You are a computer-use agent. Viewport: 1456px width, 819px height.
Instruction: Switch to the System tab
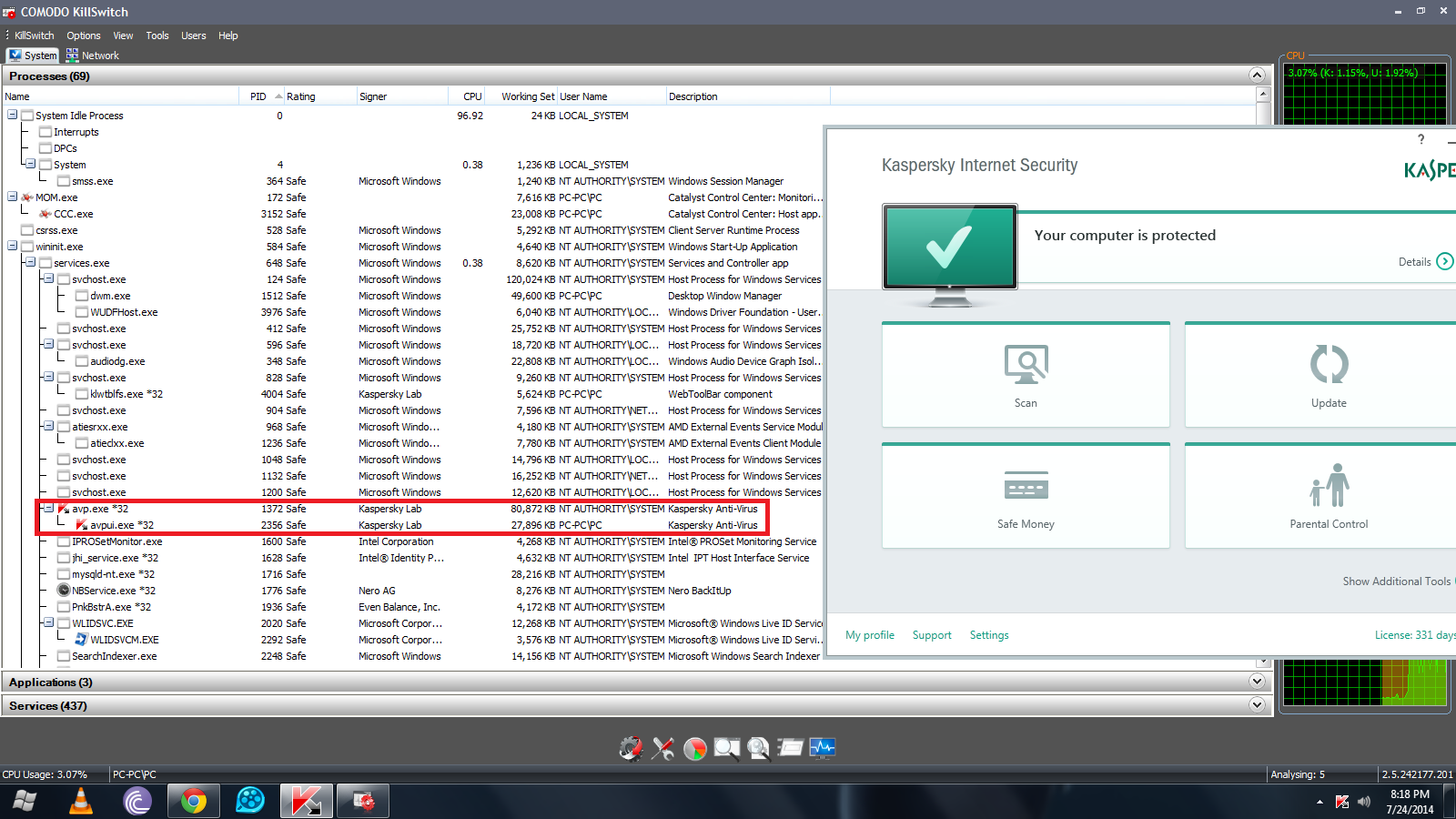pos(33,56)
